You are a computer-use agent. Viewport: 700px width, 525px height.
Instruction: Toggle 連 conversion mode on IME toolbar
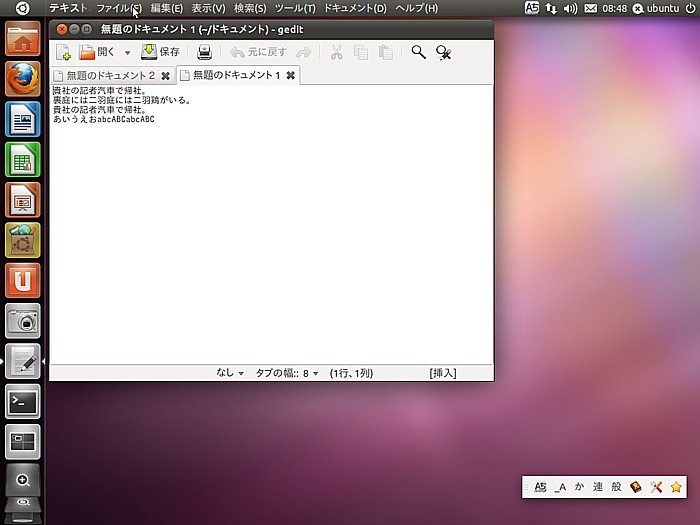click(x=598, y=487)
